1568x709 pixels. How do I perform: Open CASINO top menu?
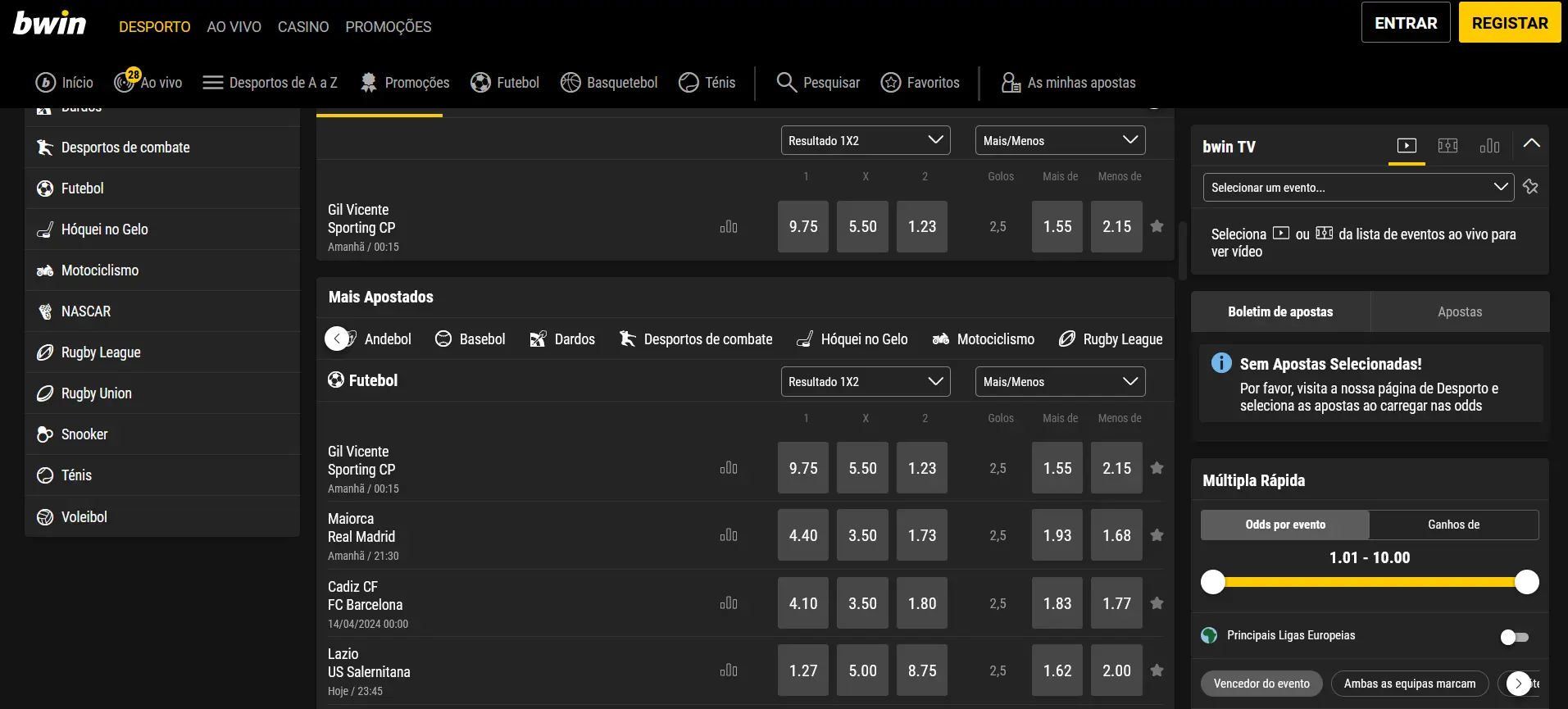coord(303,27)
